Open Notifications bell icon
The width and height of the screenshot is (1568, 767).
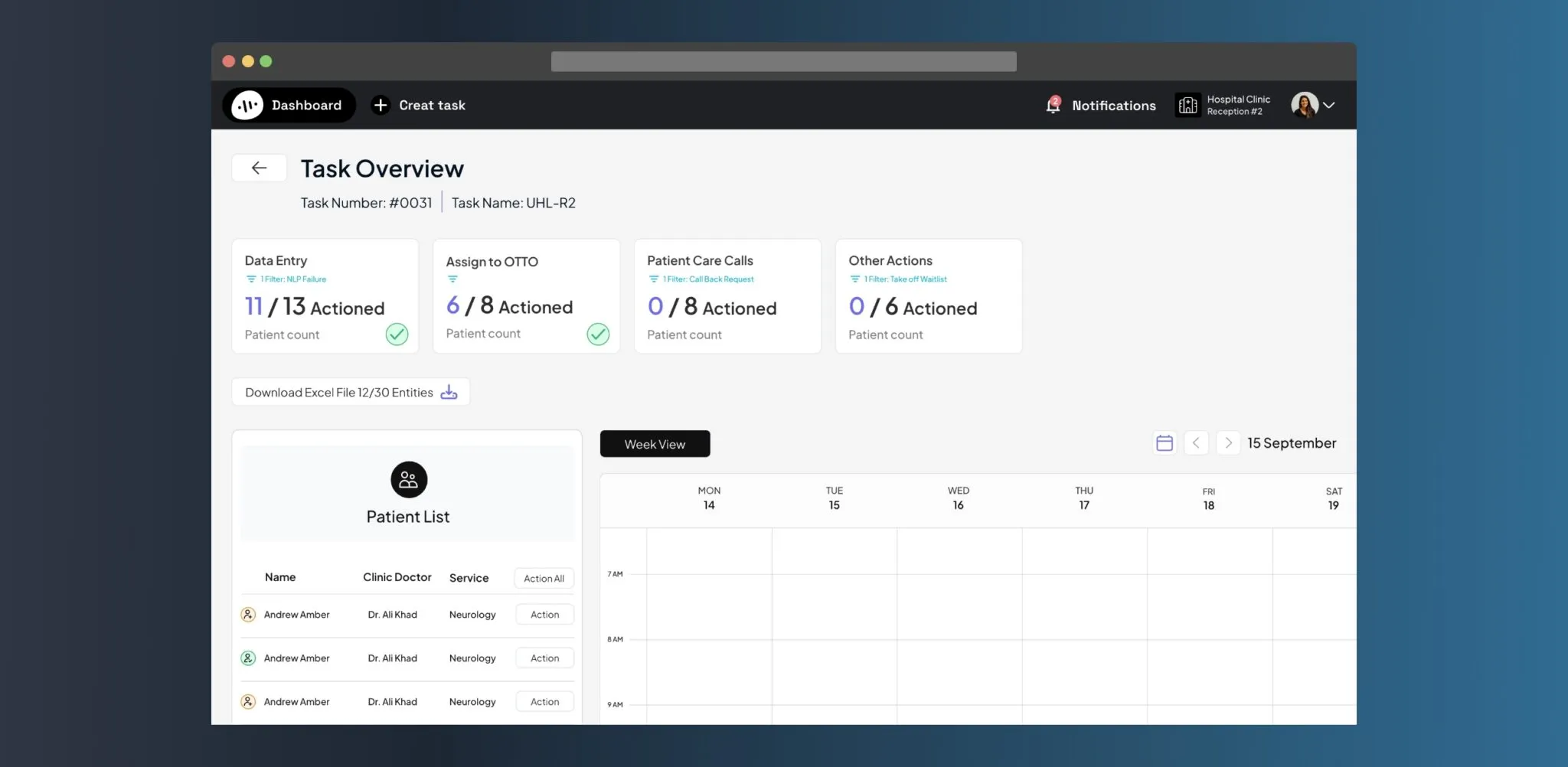point(1053,105)
